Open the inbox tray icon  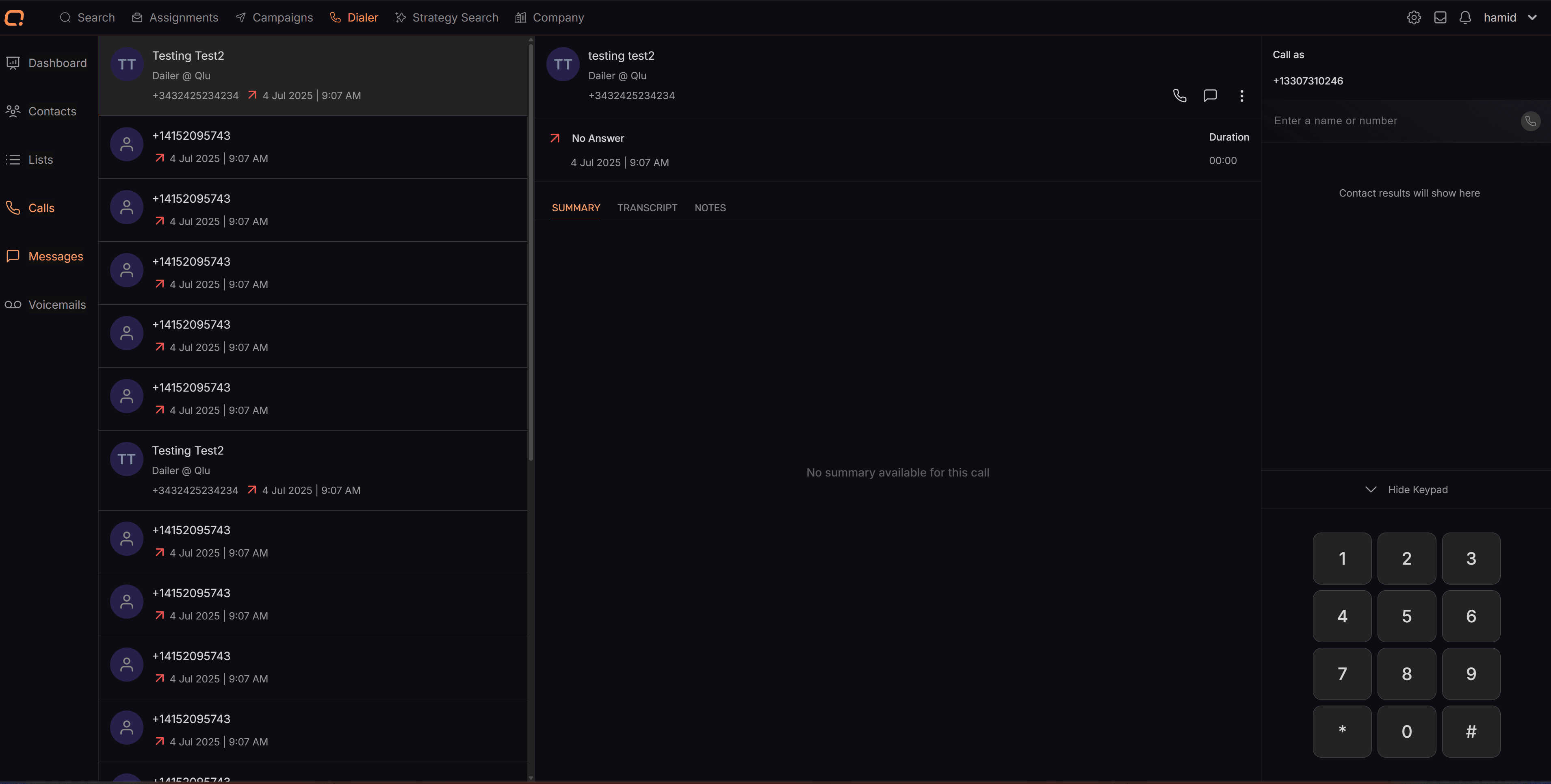coord(1440,17)
